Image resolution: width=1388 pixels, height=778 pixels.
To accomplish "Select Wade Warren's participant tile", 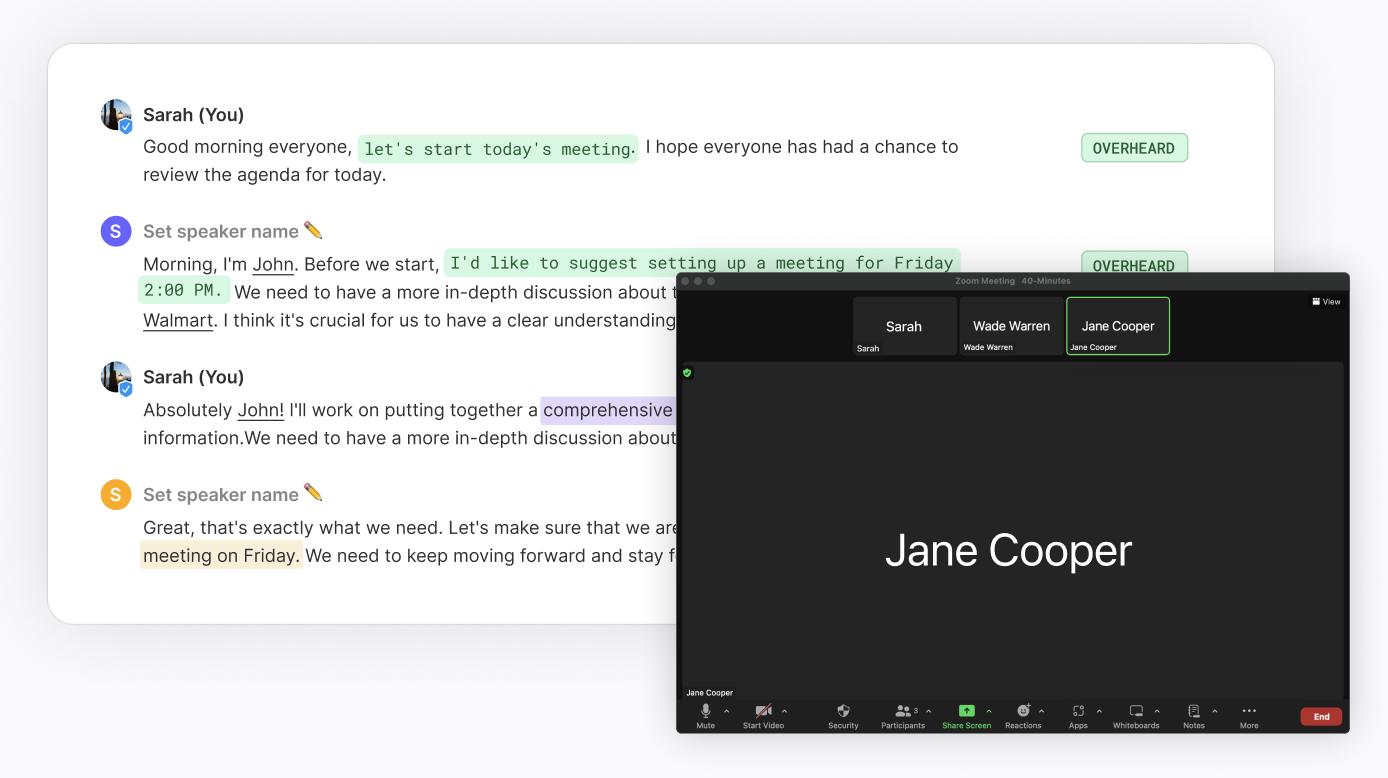I will tap(1011, 326).
